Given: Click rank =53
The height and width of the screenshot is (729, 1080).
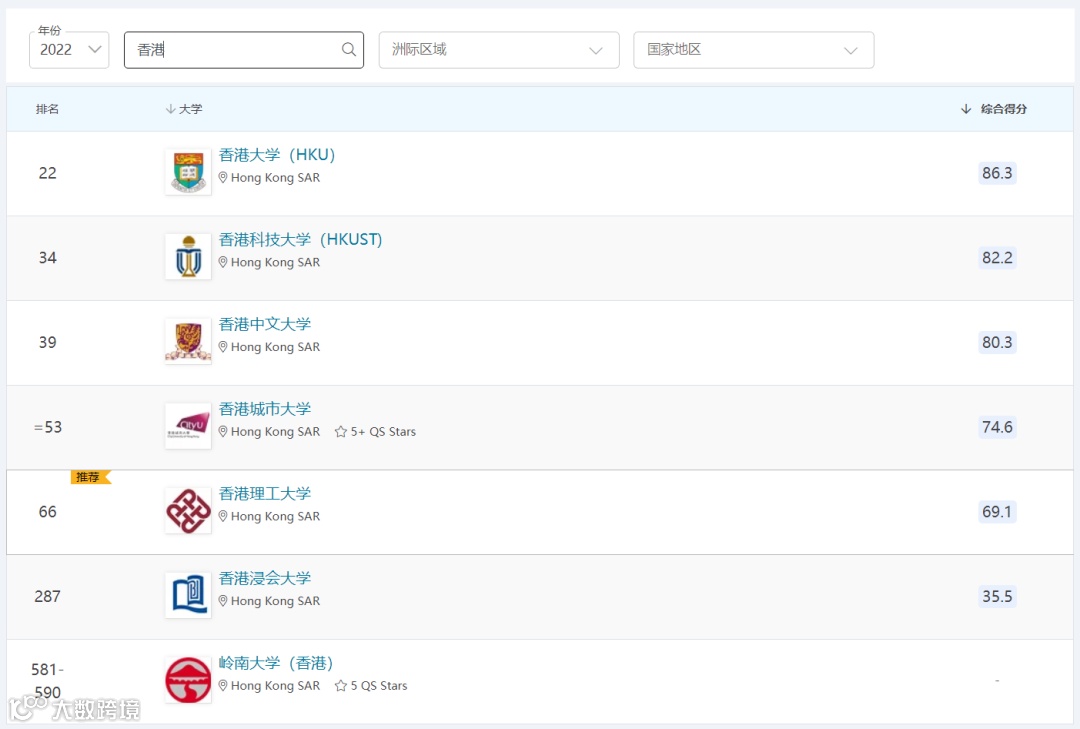Looking at the screenshot, I should click(48, 427).
